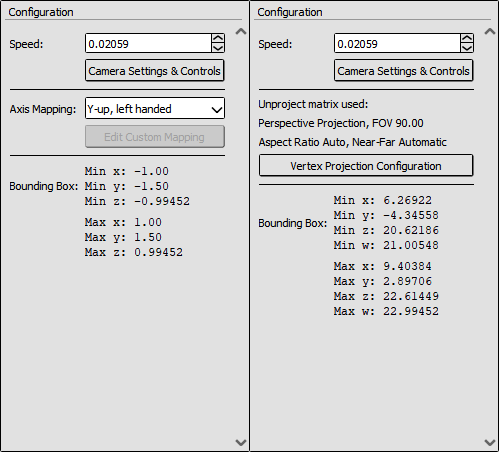The width and height of the screenshot is (499, 452).
Task: Decrease Speed value in left panel
Action: [x=218, y=48]
